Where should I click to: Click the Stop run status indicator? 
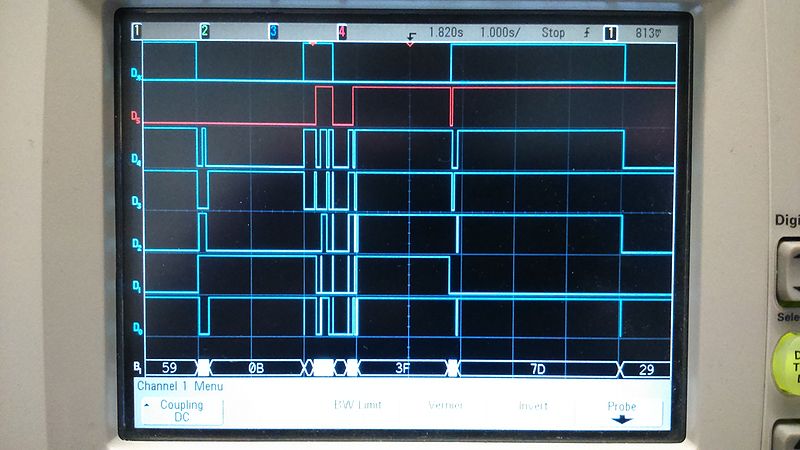click(553, 32)
